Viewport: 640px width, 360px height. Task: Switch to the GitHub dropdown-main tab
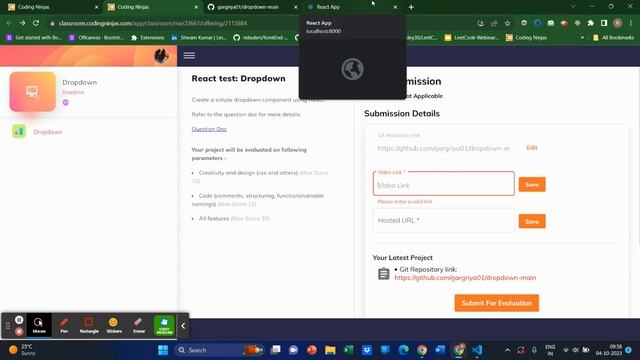(251, 7)
